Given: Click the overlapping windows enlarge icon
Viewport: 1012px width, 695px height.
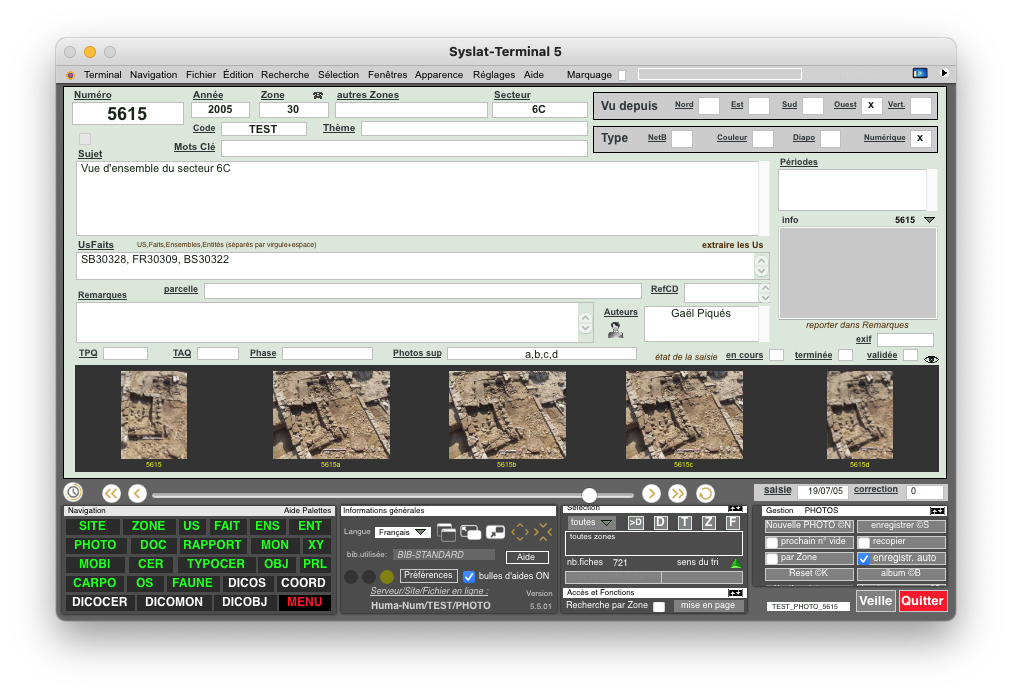Looking at the screenshot, I should 471,532.
